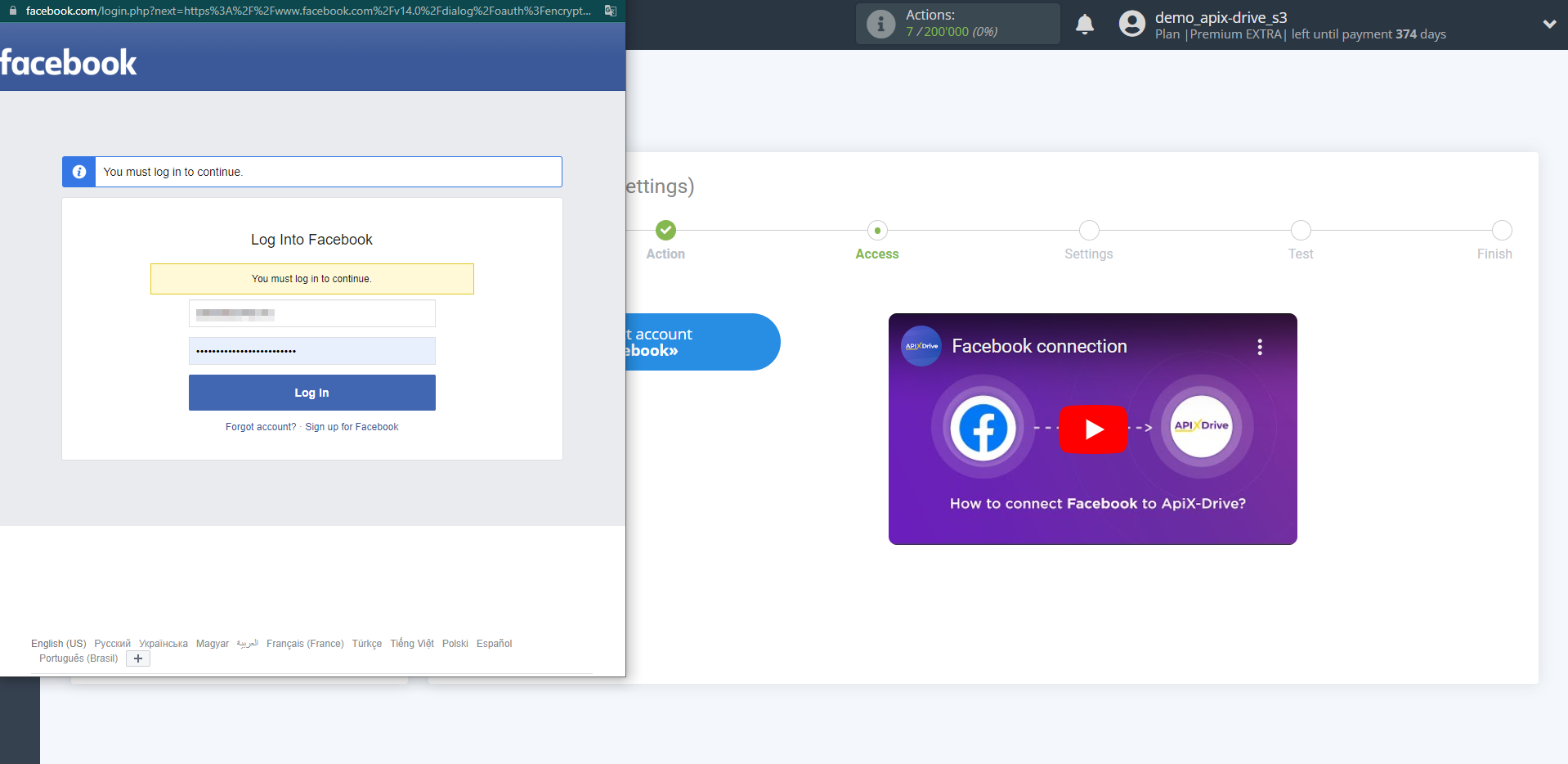This screenshot has height=764, width=1568.
Task: Click the translate icon in the popup address bar
Action: 610,11
